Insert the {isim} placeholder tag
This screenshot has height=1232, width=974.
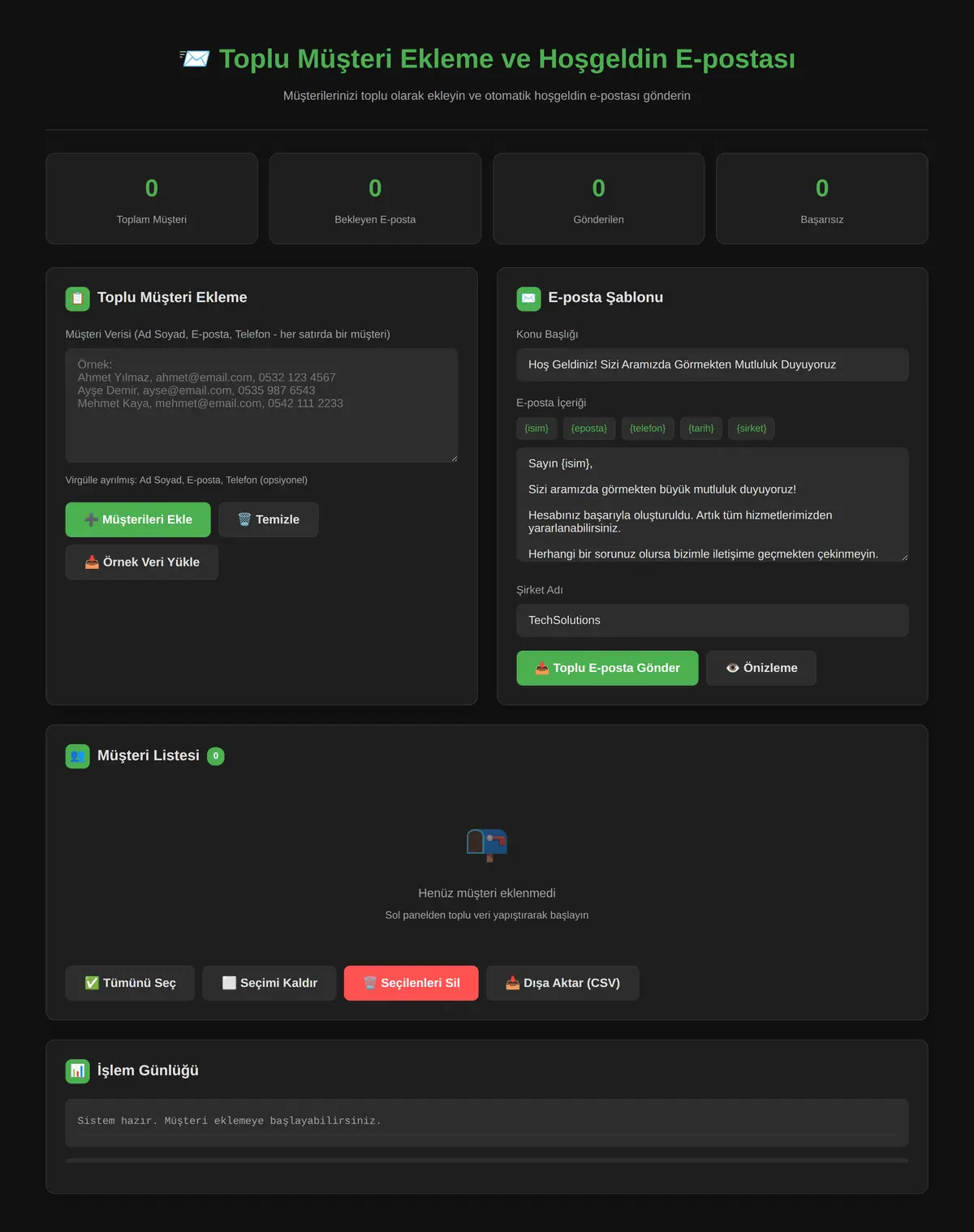coord(537,429)
